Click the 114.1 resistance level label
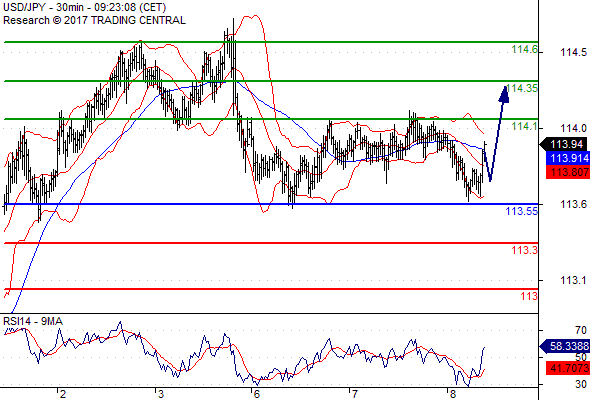Image resolution: width=590 pixels, height=400 pixels. point(525,126)
